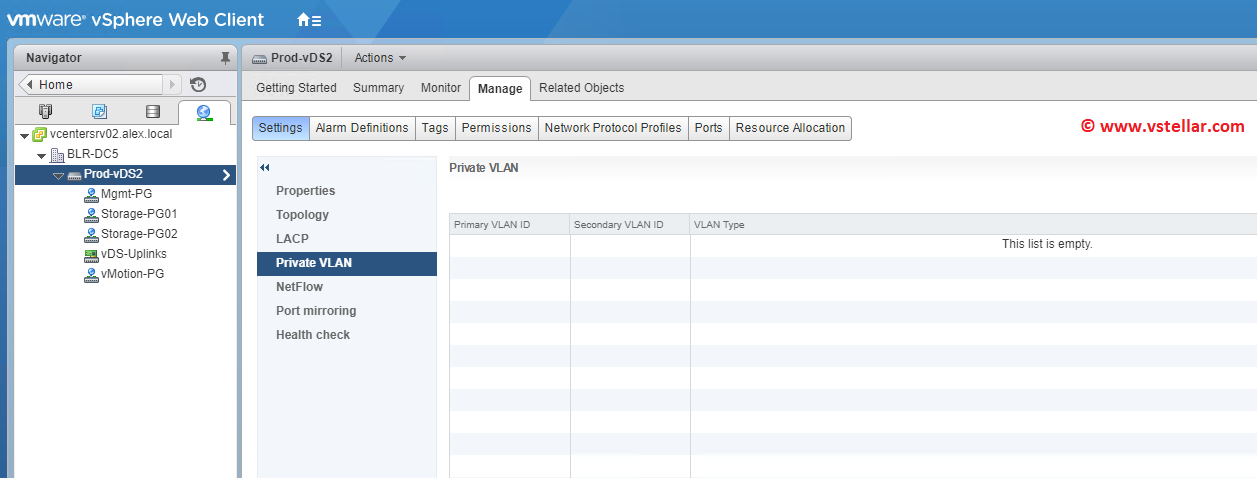Open the NetFlow settings page
This screenshot has height=478, width=1257.
tap(299, 287)
